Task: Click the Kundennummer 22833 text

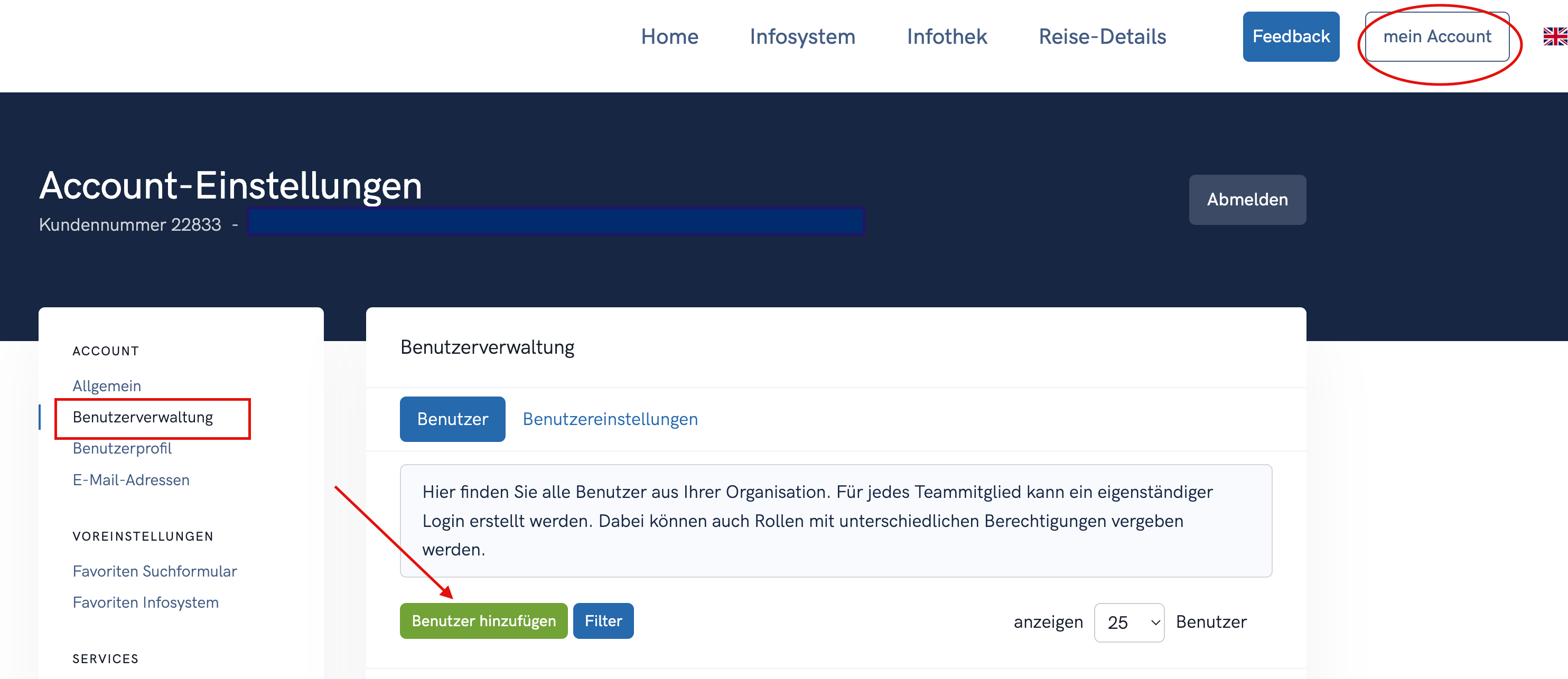Action: point(130,224)
